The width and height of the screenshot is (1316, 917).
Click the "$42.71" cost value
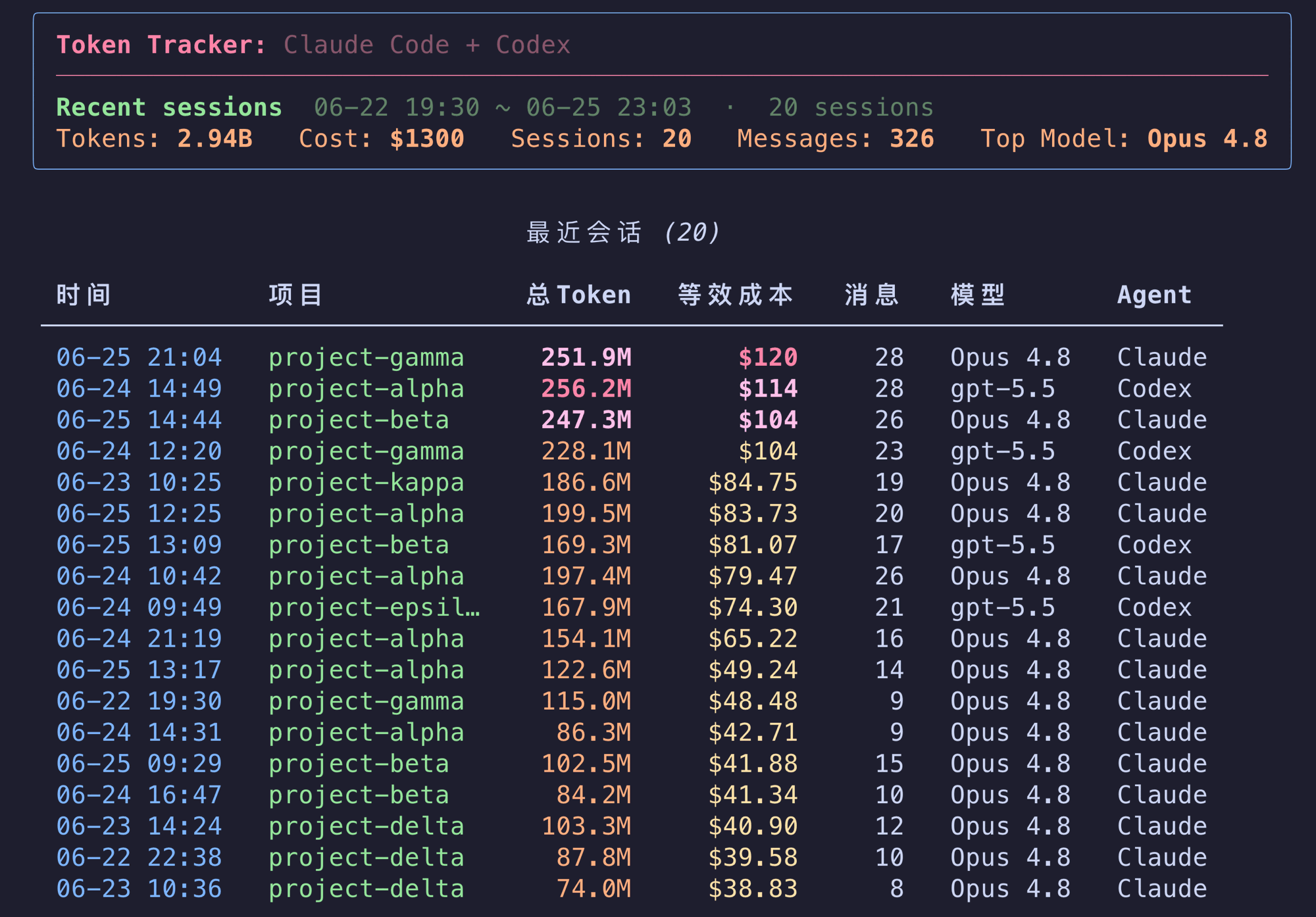coord(753,732)
